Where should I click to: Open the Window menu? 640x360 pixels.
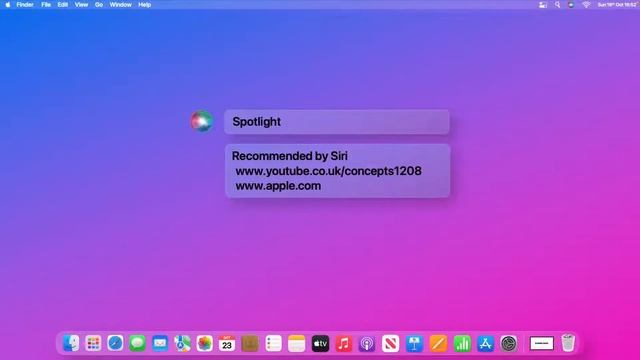pyautogui.click(x=120, y=5)
